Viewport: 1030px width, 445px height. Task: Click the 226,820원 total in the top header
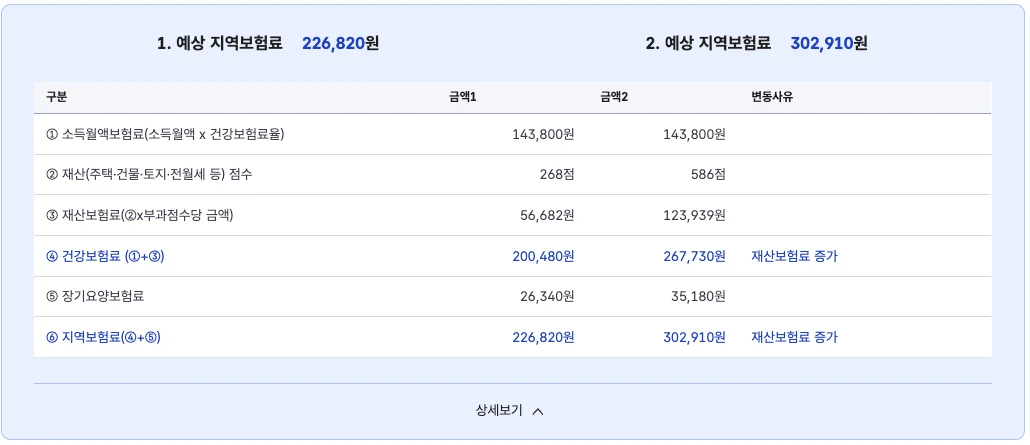pos(340,44)
